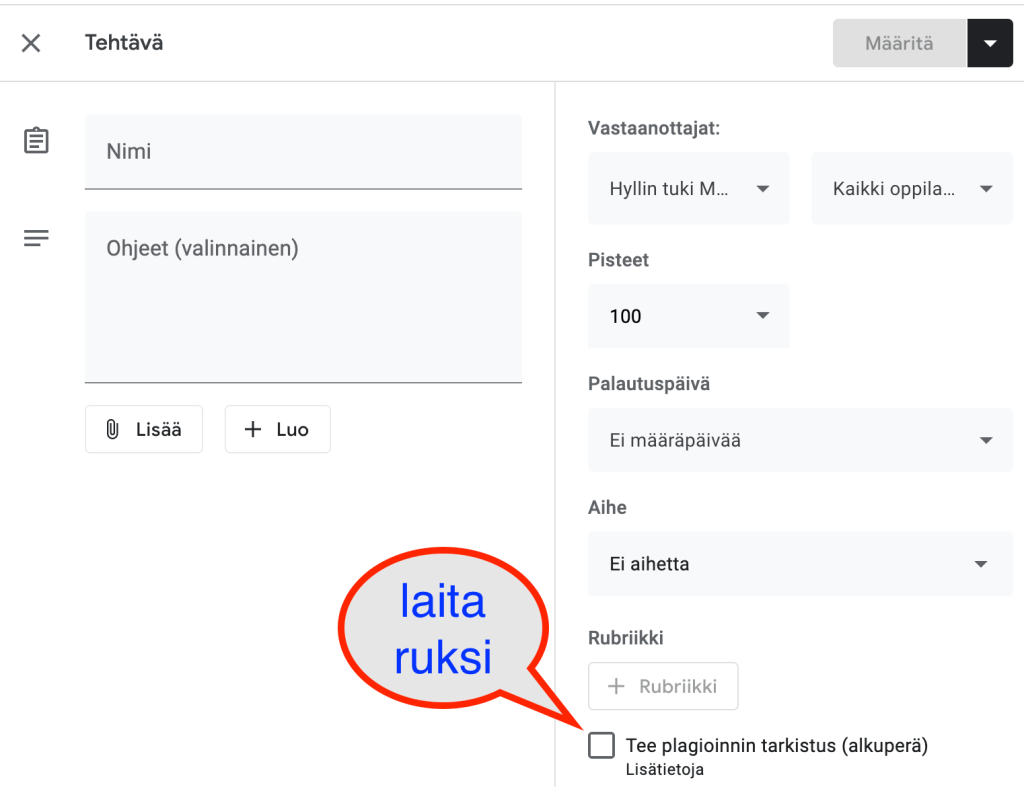Viewport: 1024px width, 787px height.
Task: Click the Lisää attach button
Action: point(144,429)
